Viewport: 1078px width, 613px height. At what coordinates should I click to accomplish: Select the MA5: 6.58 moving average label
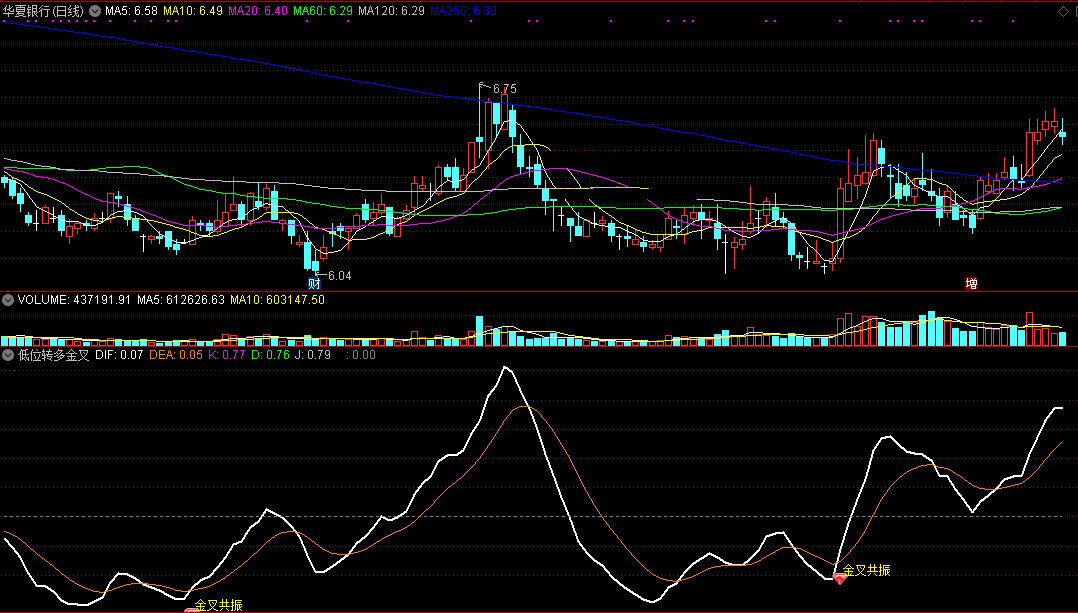click(131, 11)
